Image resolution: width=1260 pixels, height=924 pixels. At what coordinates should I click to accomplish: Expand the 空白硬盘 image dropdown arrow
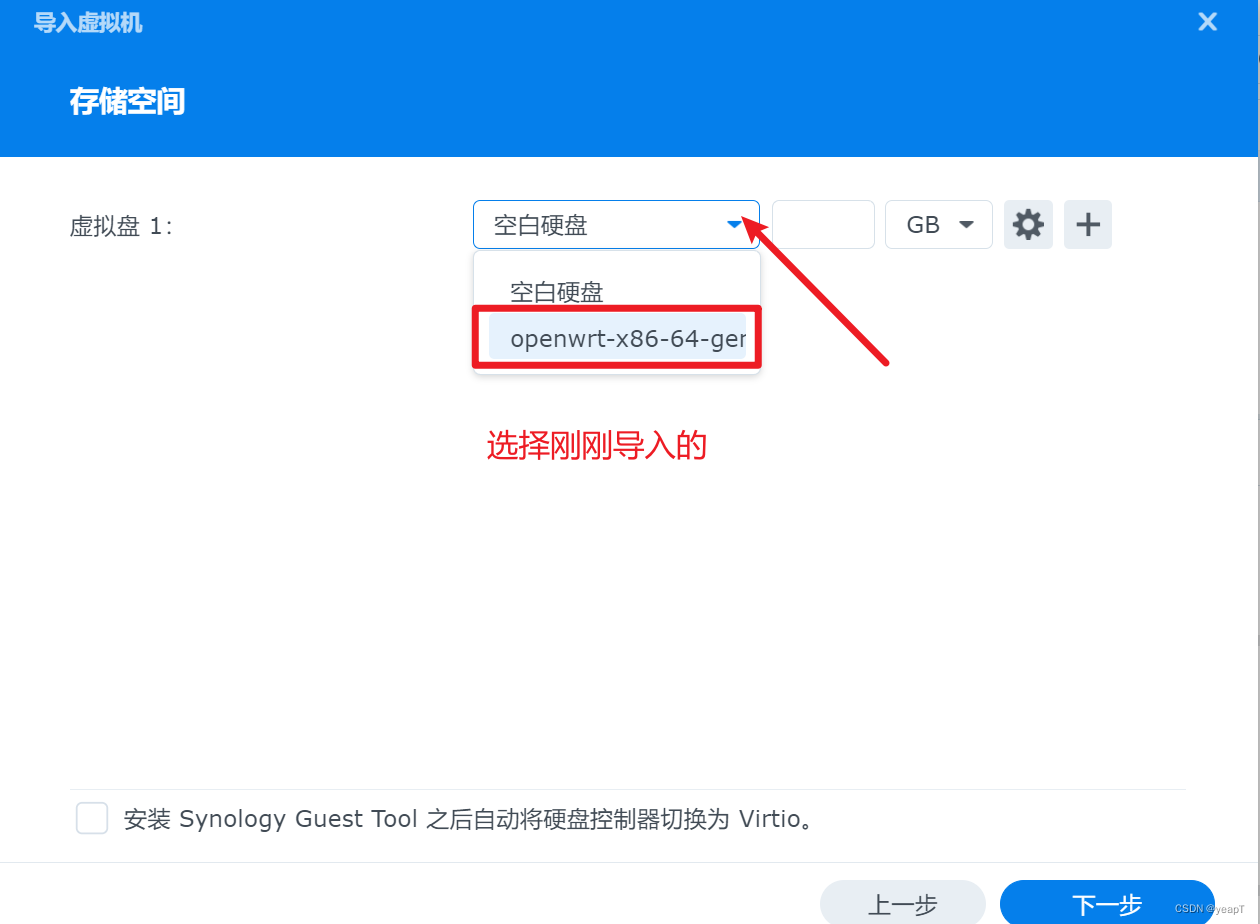pos(735,225)
